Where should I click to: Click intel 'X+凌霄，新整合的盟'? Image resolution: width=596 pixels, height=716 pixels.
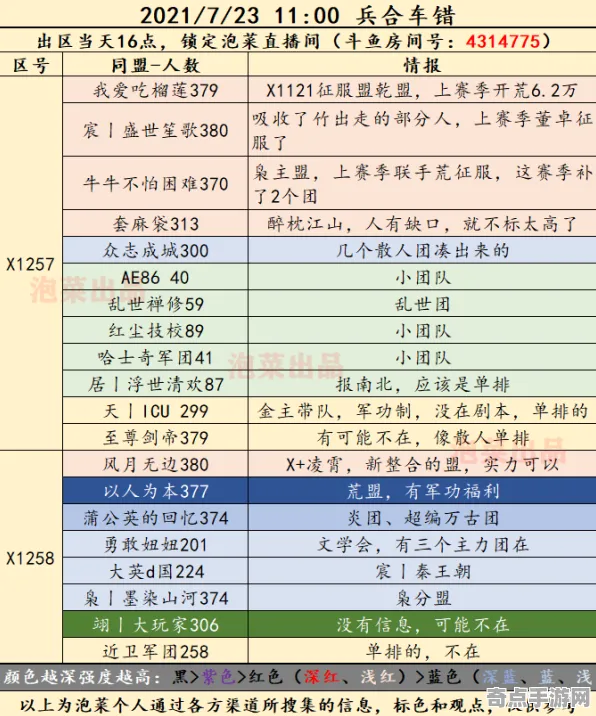pos(422,464)
